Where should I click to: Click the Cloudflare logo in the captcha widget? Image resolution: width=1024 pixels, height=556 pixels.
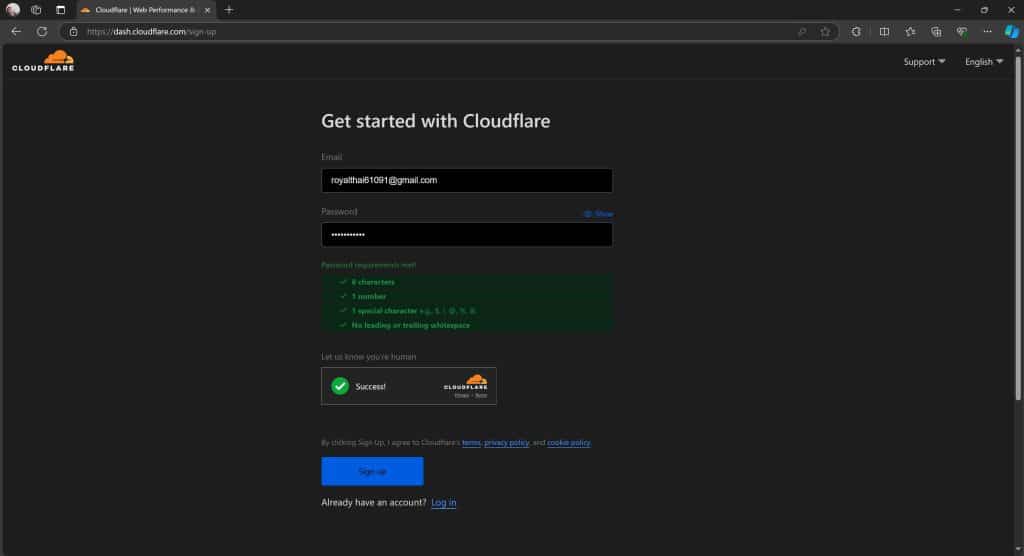pyautogui.click(x=466, y=382)
